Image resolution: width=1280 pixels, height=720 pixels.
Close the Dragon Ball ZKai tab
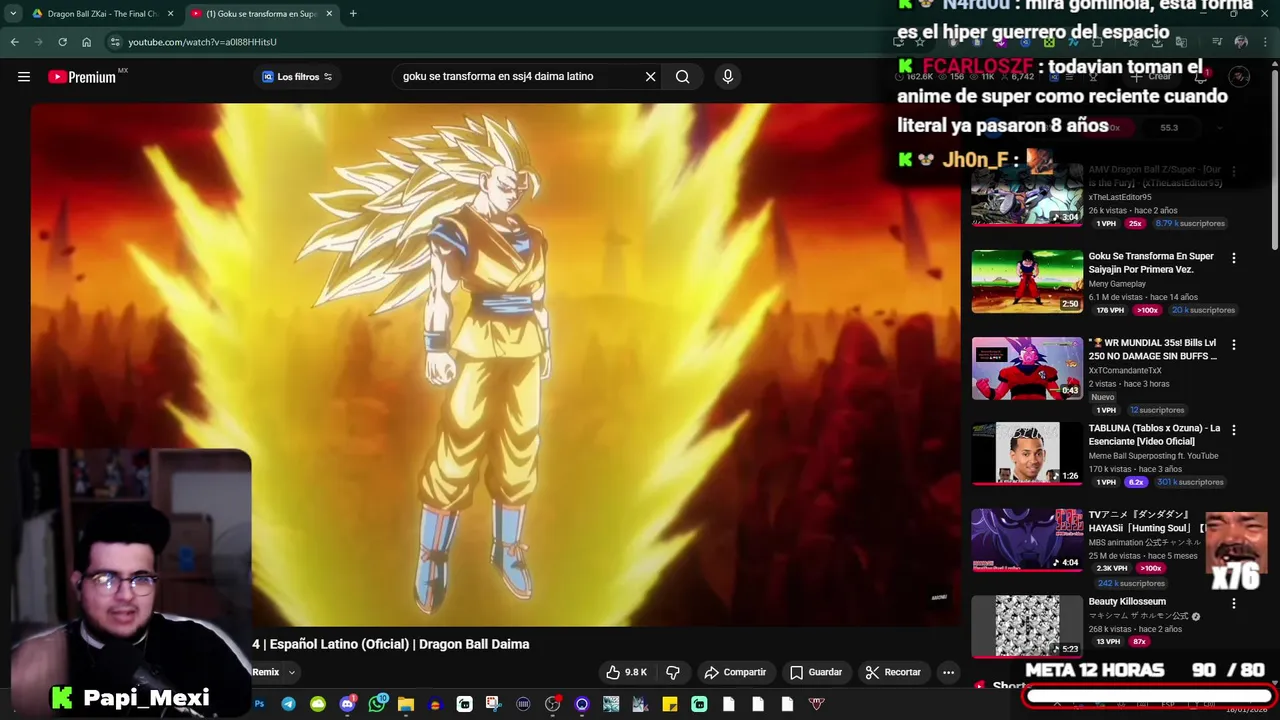[x=170, y=14]
